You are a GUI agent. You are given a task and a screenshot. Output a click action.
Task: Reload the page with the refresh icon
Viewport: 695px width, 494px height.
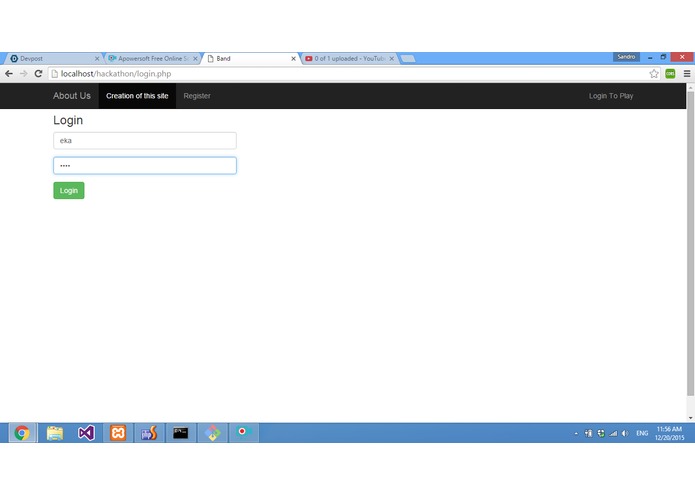[39, 74]
